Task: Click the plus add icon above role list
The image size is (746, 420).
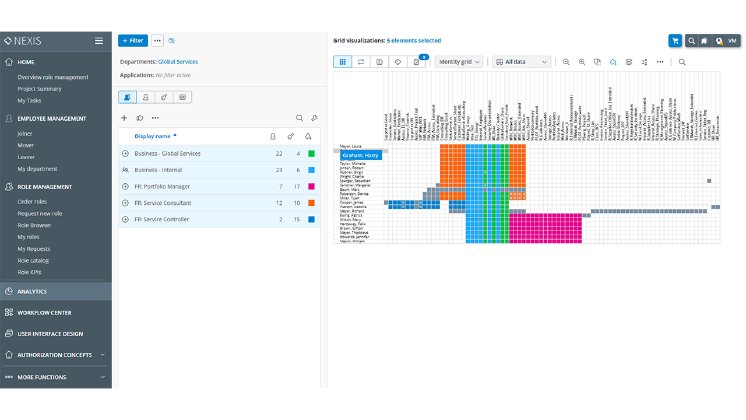Action: [124, 117]
